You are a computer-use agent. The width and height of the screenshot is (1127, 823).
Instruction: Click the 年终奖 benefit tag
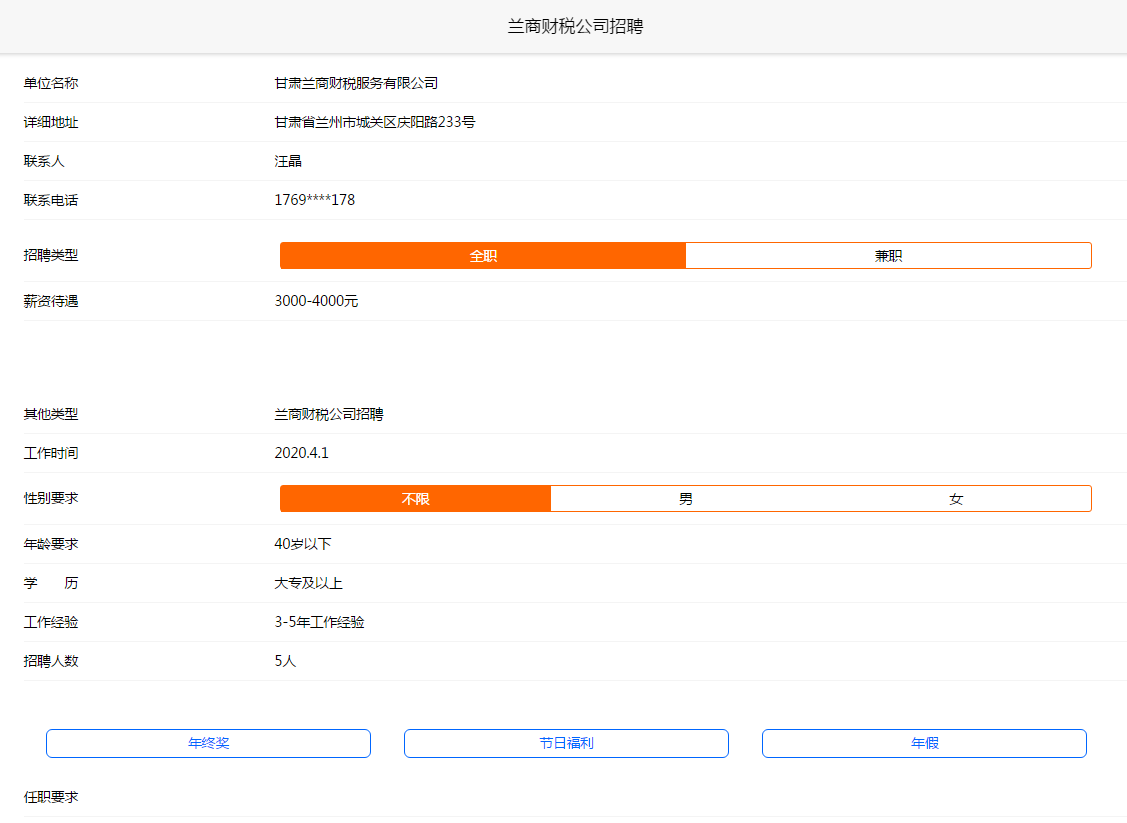[208, 744]
